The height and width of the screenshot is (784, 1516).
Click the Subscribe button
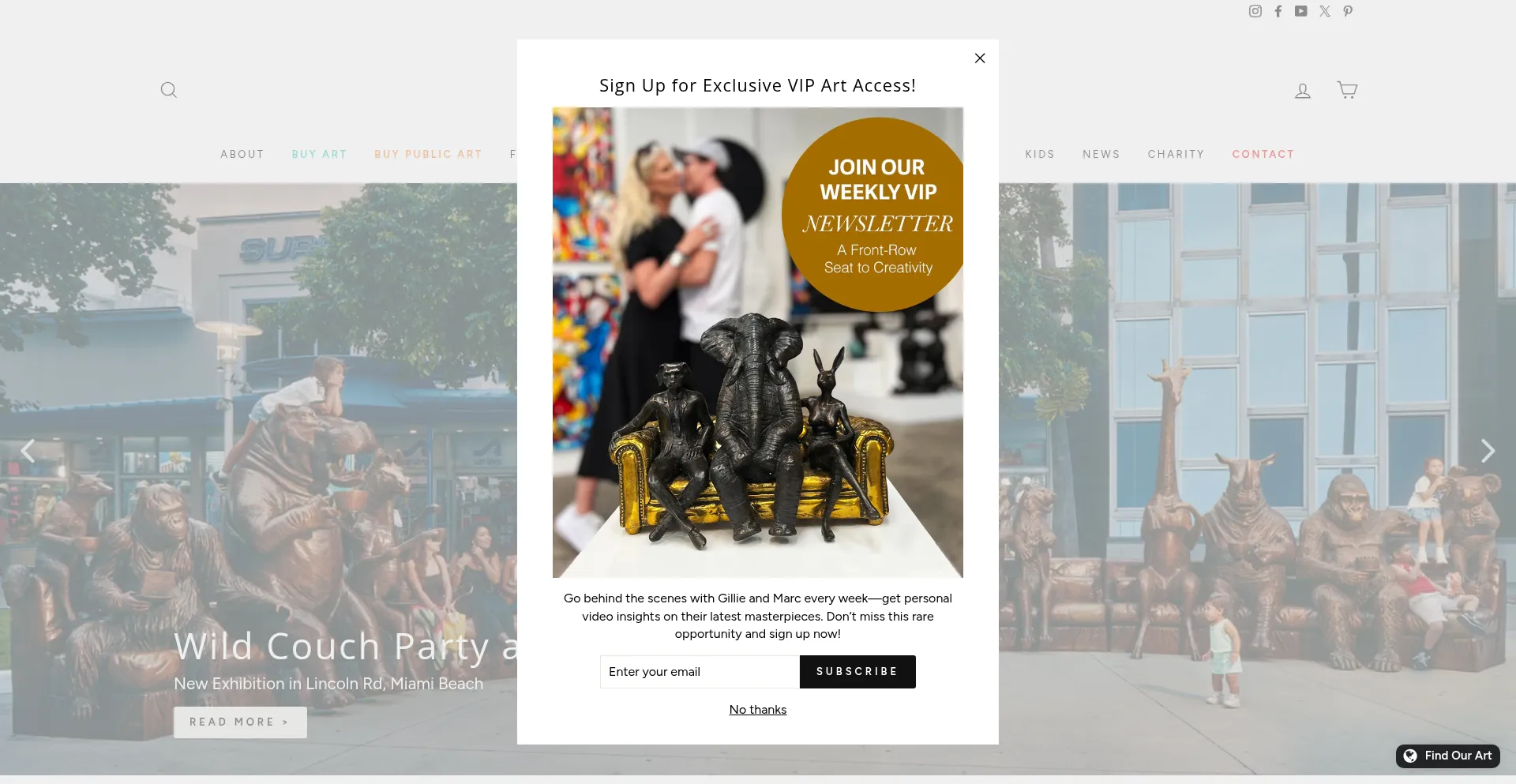pyautogui.click(x=857, y=672)
